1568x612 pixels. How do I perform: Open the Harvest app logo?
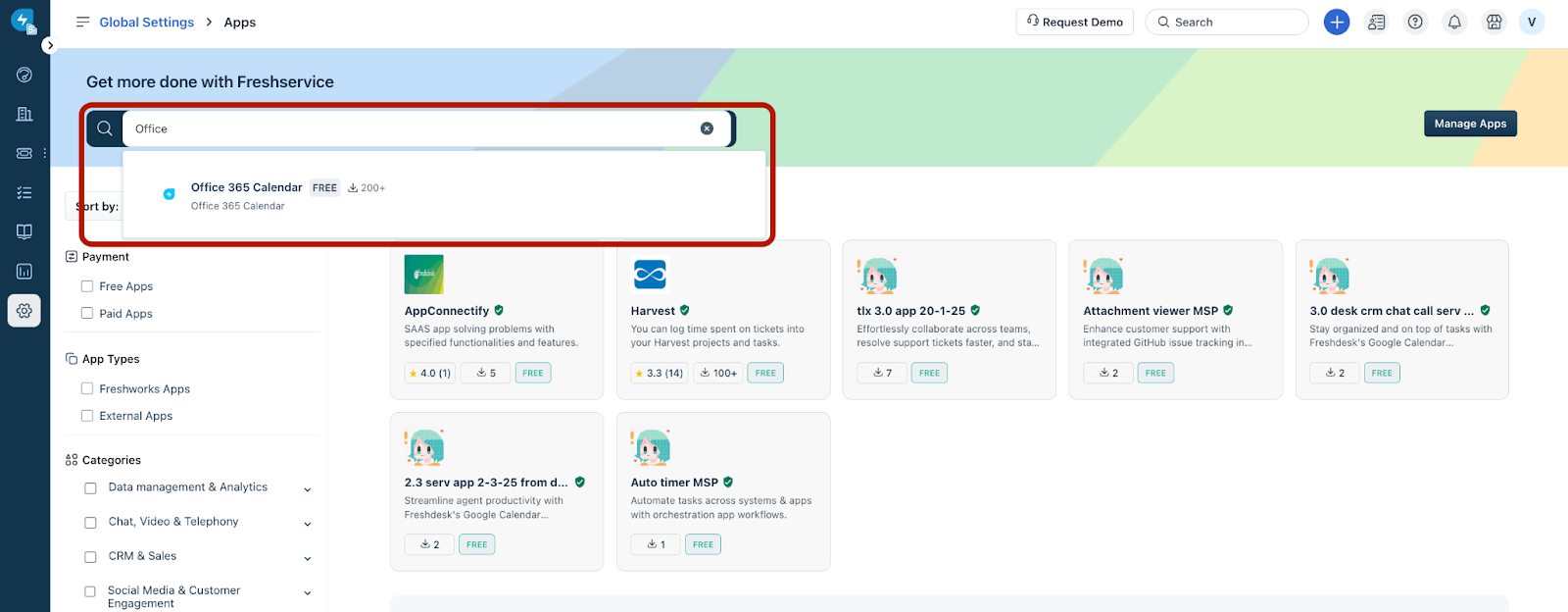pyautogui.click(x=650, y=275)
